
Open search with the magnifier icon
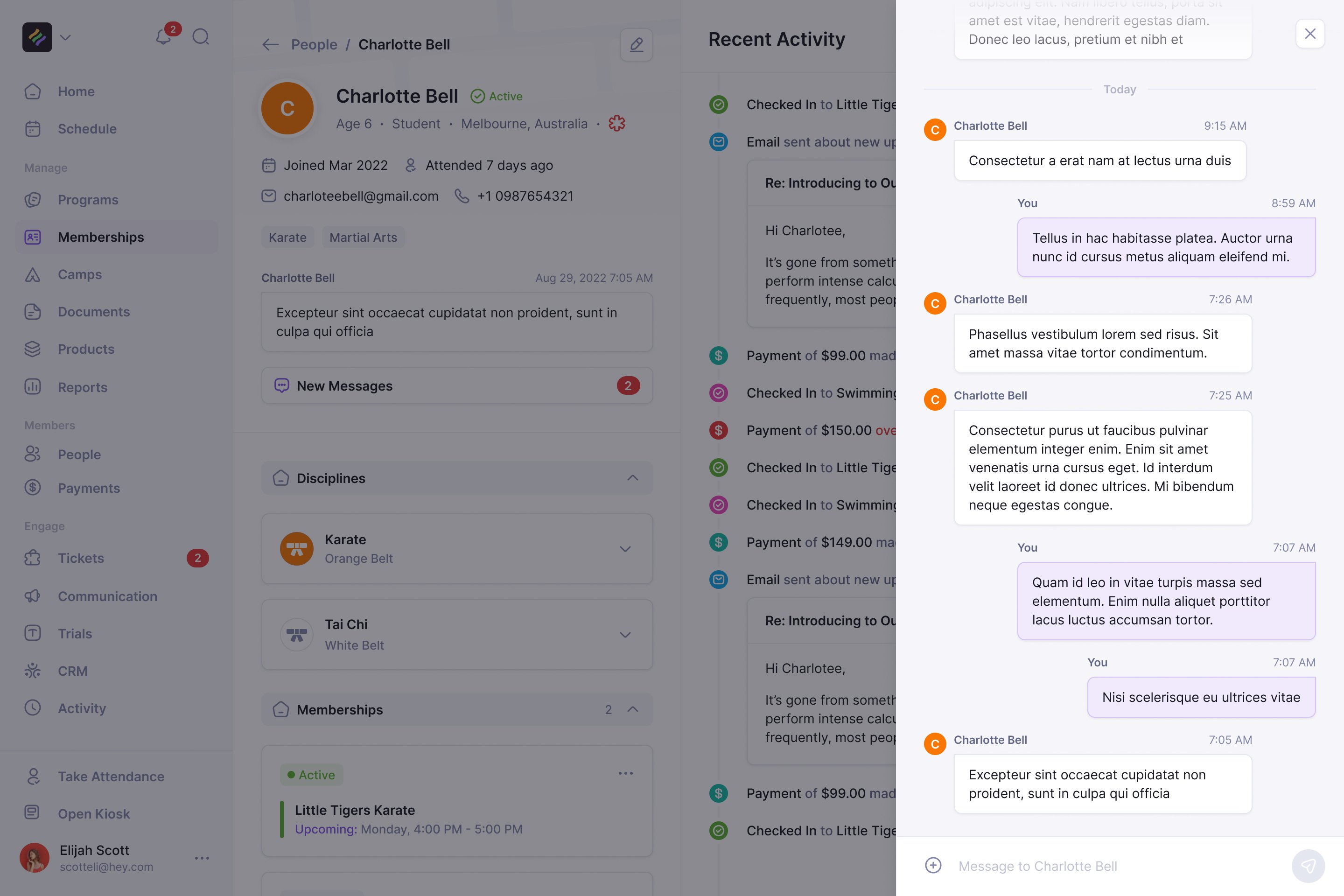coord(201,37)
